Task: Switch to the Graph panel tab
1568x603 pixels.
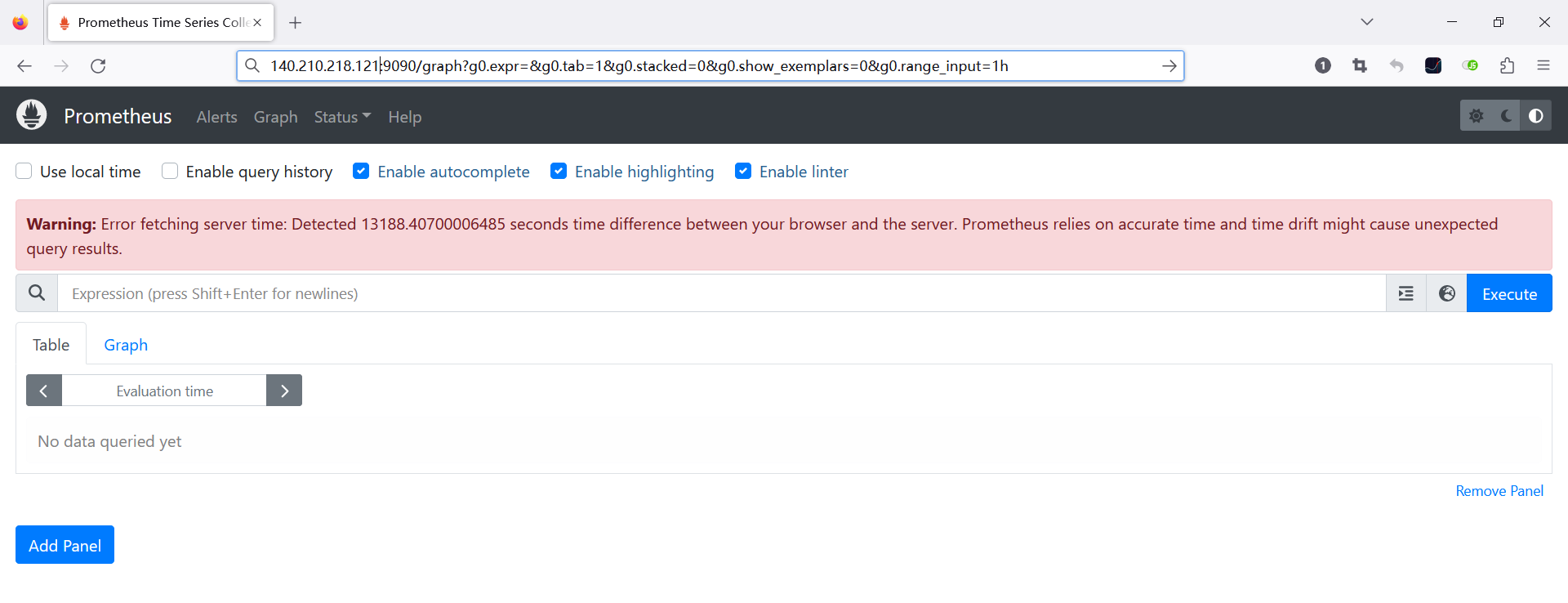Action: click(126, 345)
